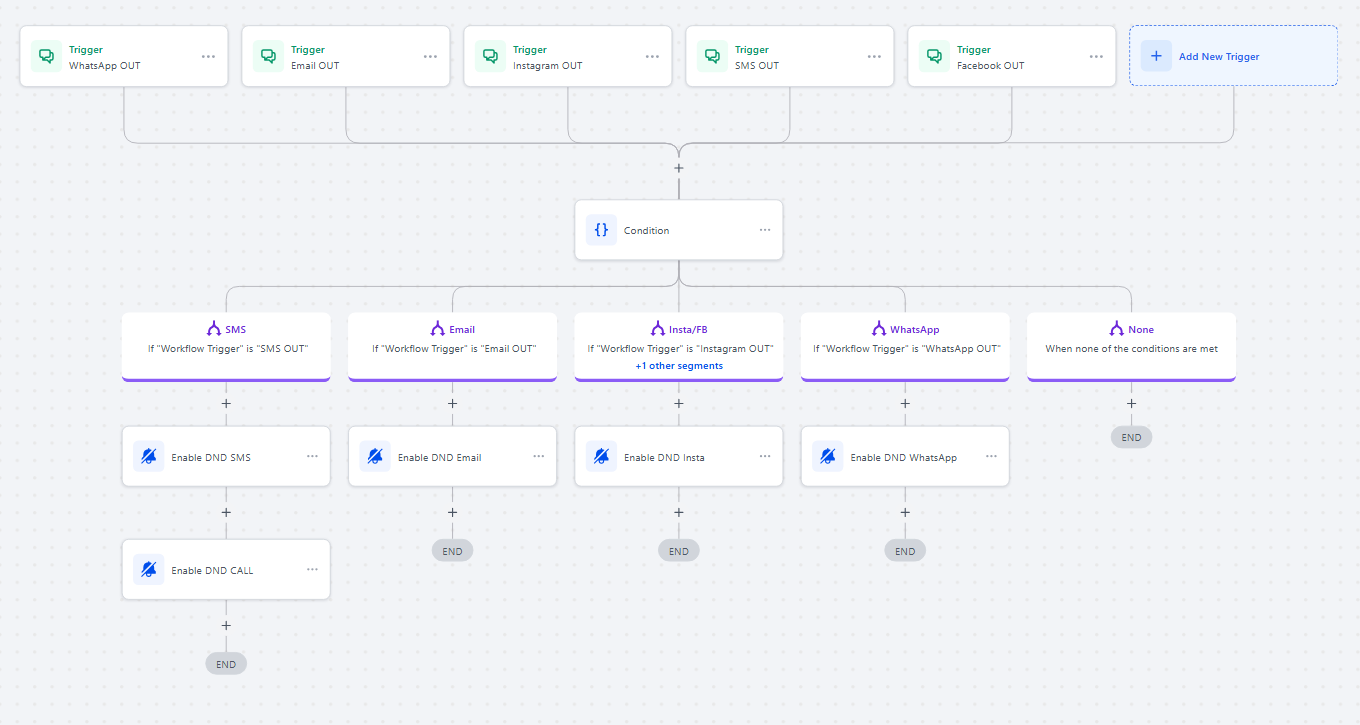
Task: Click the Enable DND Insta muted bell icon
Action: (x=601, y=457)
